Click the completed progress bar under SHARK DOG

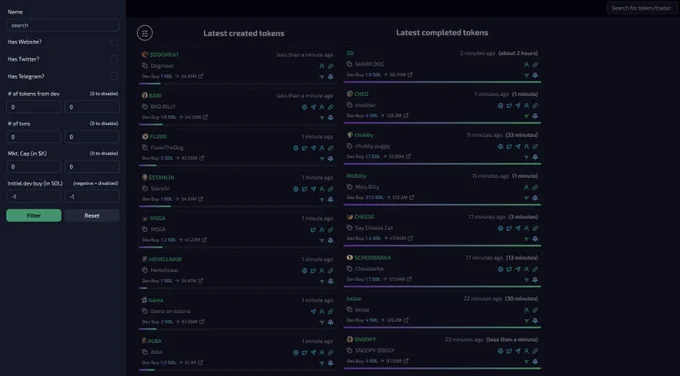click(442, 82)
